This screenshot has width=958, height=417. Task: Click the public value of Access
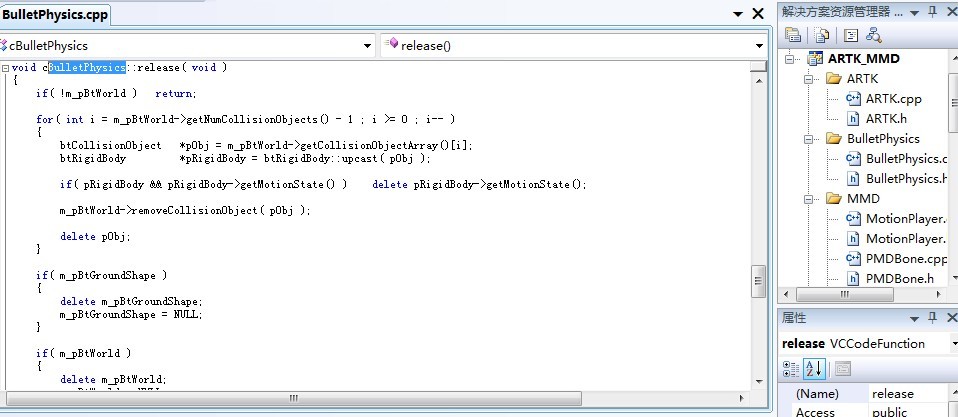(x=890, y=412)
